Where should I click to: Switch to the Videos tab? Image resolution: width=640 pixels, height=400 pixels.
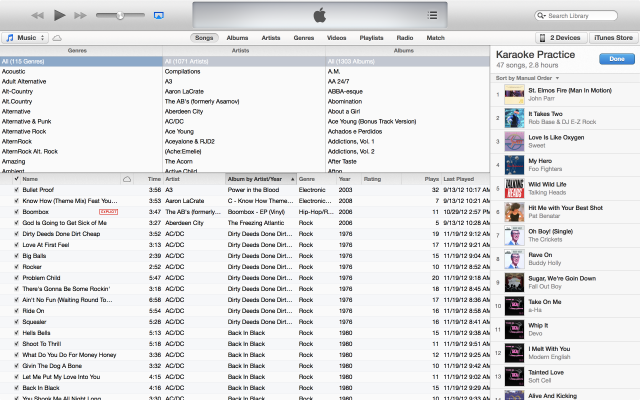coord(336,38)
